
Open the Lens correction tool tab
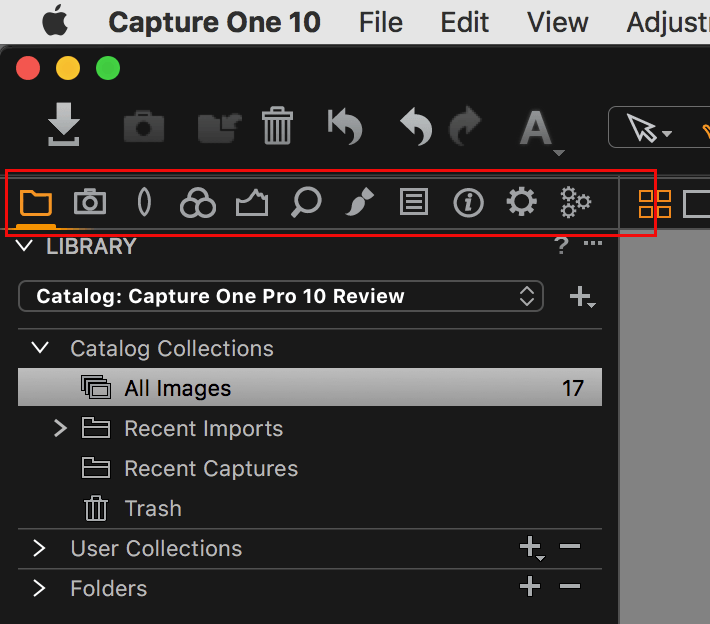click(x=144, y=202)
